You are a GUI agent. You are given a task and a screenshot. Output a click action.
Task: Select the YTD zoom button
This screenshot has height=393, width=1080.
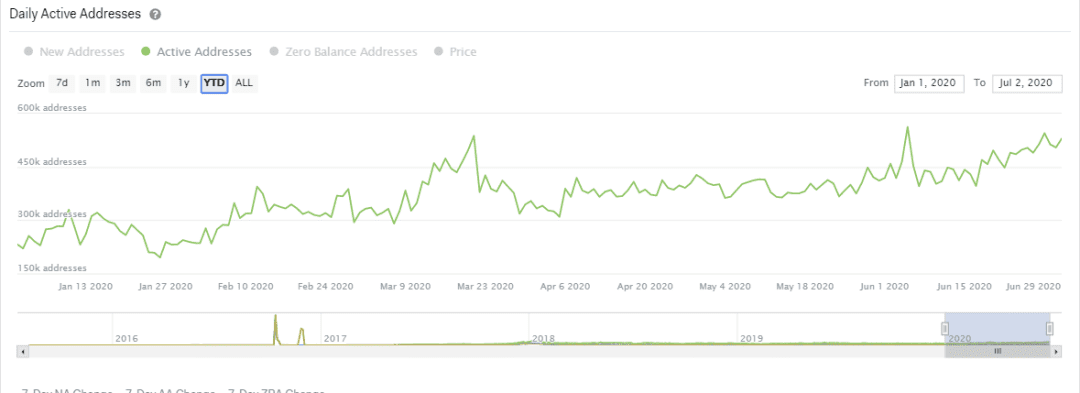[x=214, y=83]
